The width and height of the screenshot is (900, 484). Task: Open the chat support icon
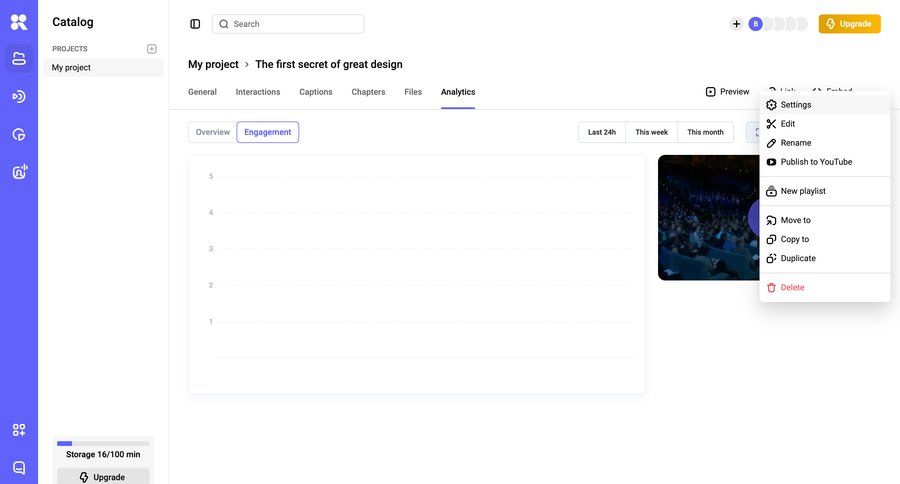19,467
